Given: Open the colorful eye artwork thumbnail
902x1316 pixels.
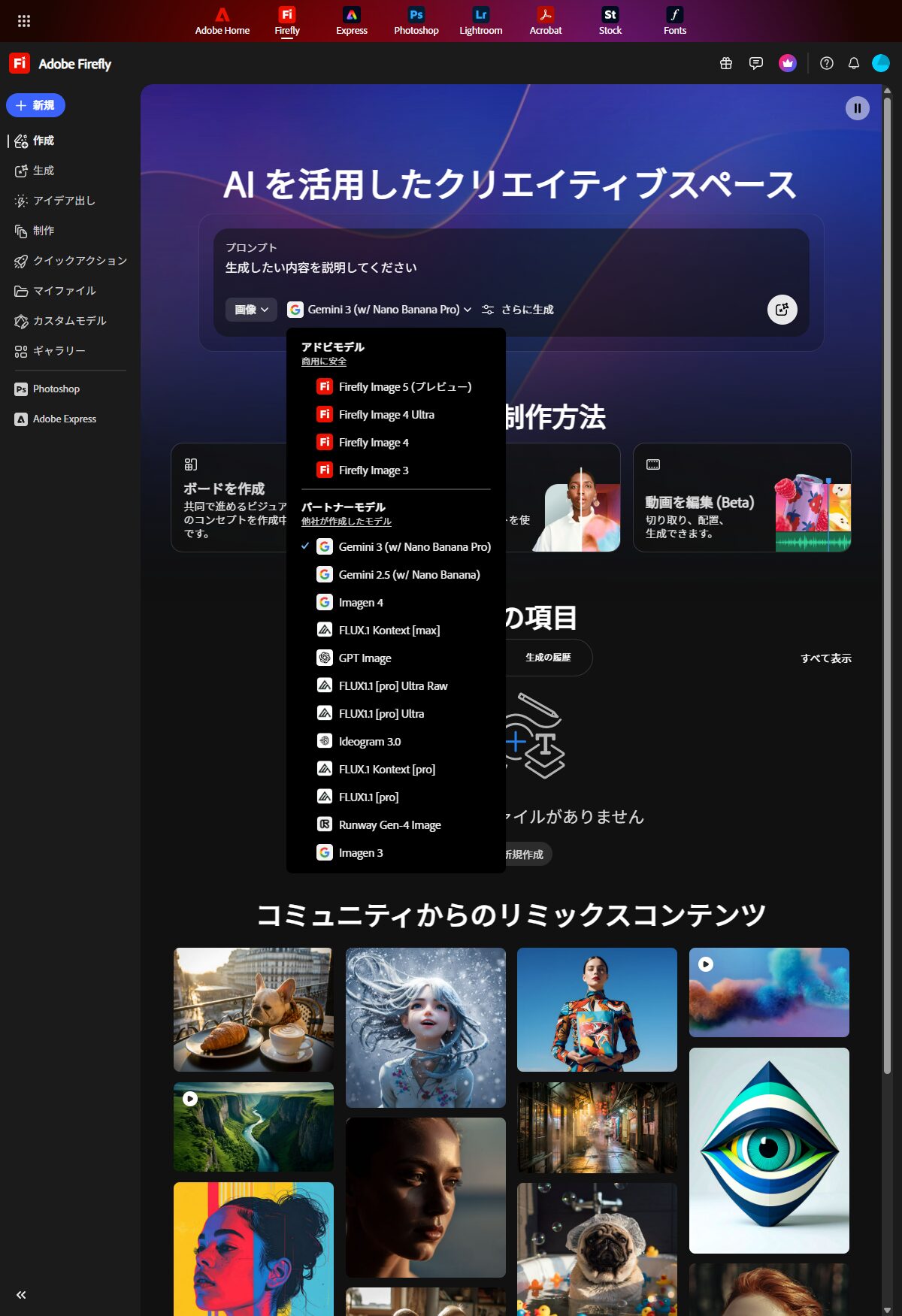Looking at the screenshot, I should pyautogui.click(x=769, y=1151).
